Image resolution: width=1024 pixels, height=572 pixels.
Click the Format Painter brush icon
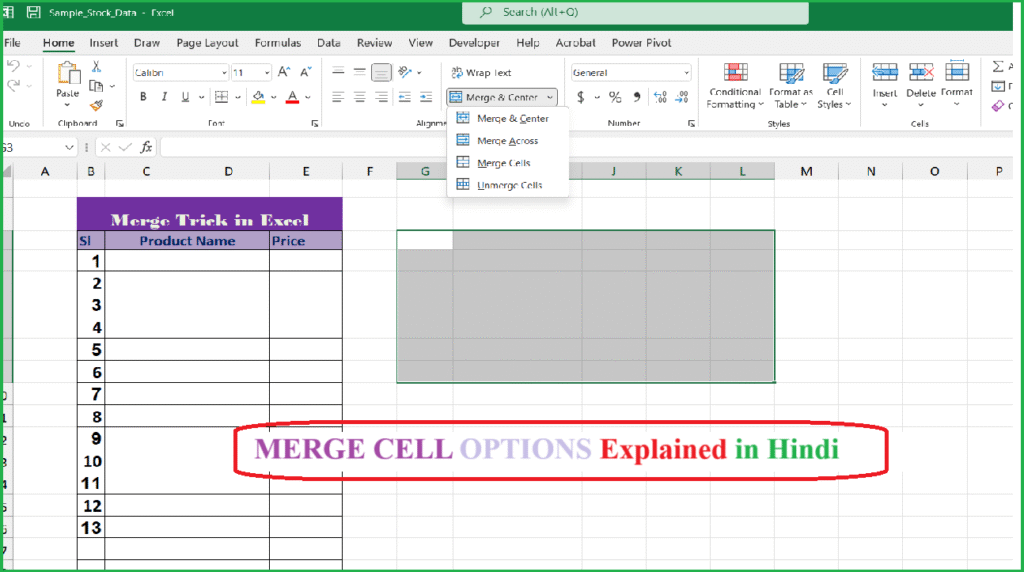pos(97,105)
